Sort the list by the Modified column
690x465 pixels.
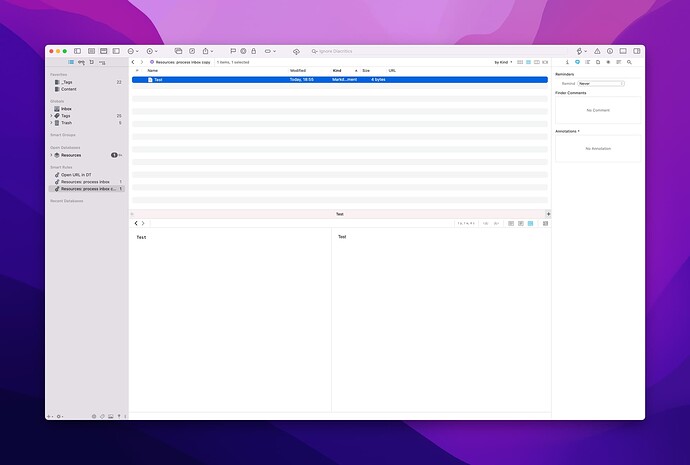pos(298,70)
